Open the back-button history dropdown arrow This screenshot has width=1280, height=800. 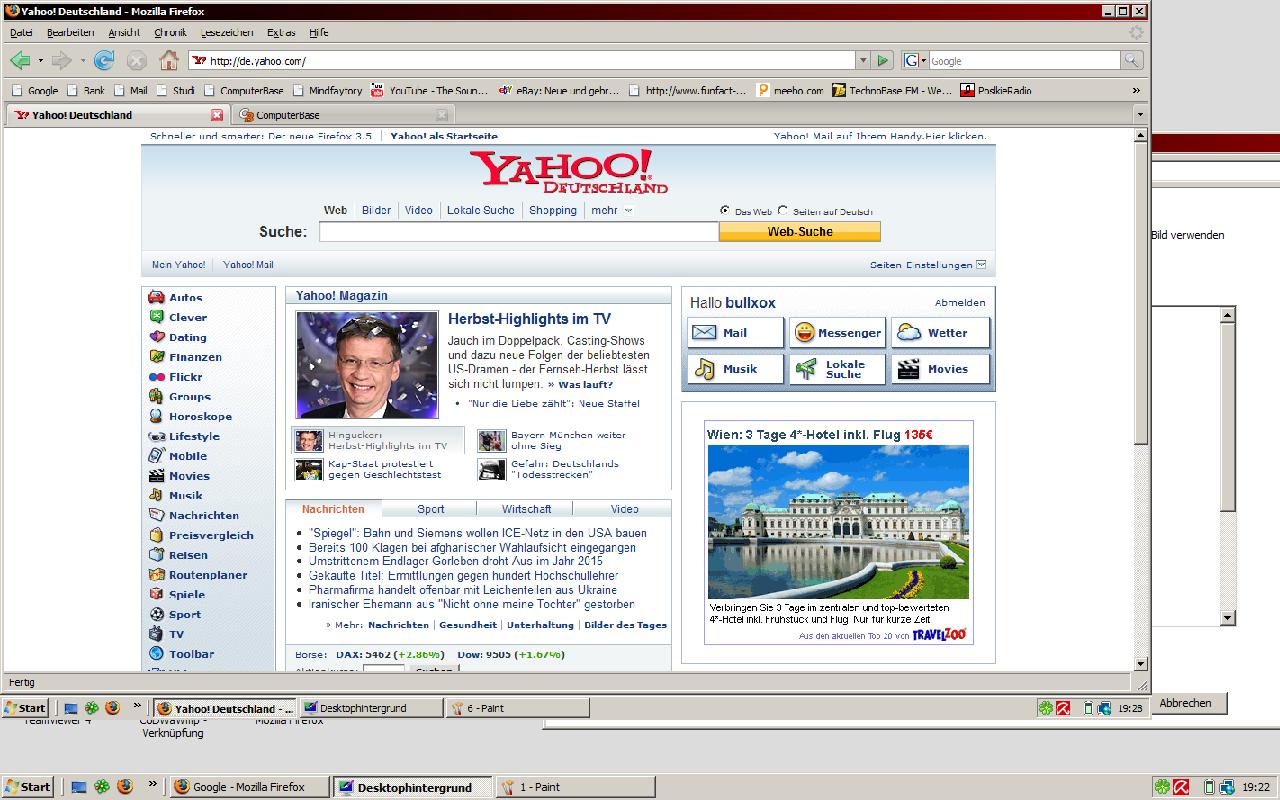coord(40,61)
